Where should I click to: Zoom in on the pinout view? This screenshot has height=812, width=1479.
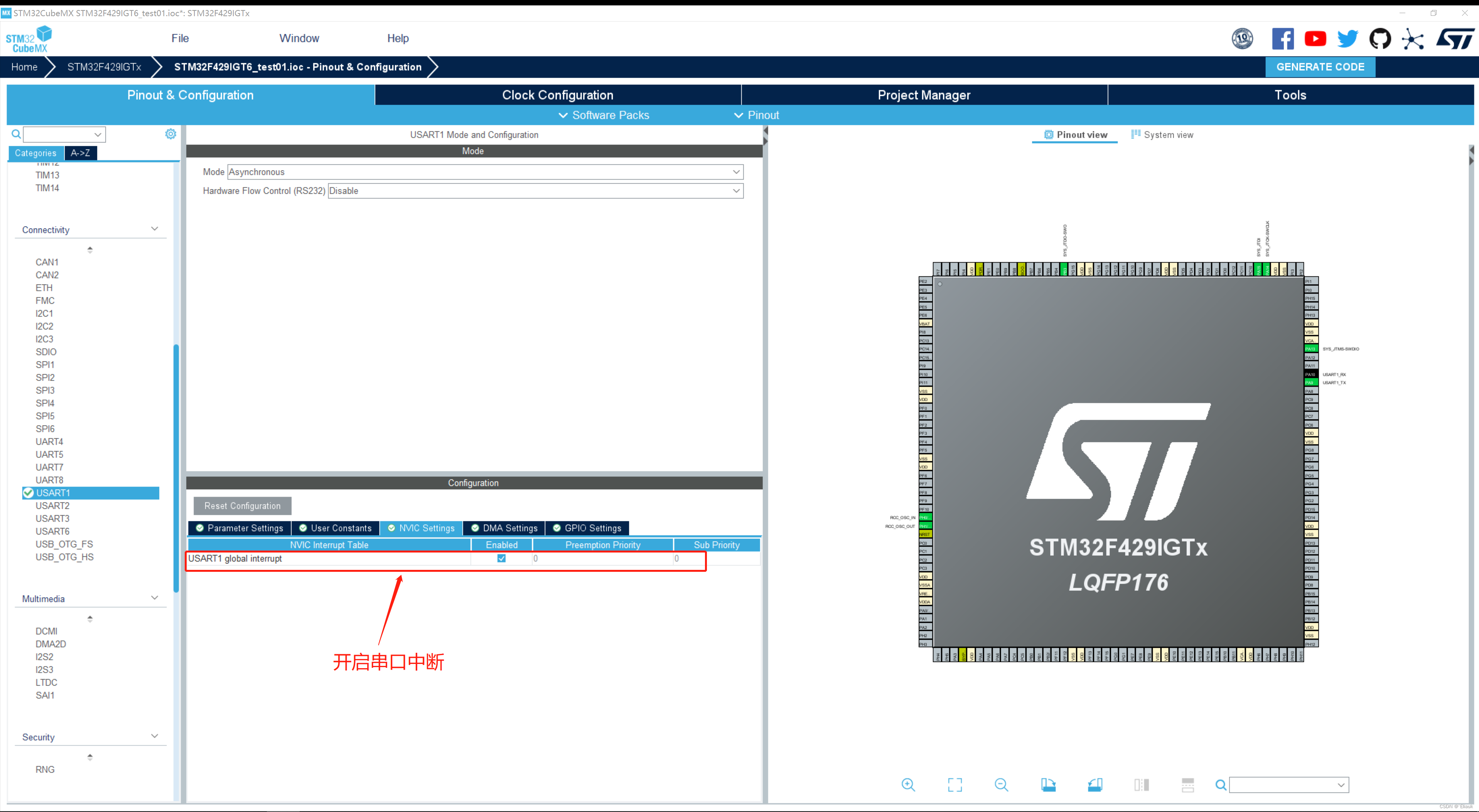click(908, 785)
